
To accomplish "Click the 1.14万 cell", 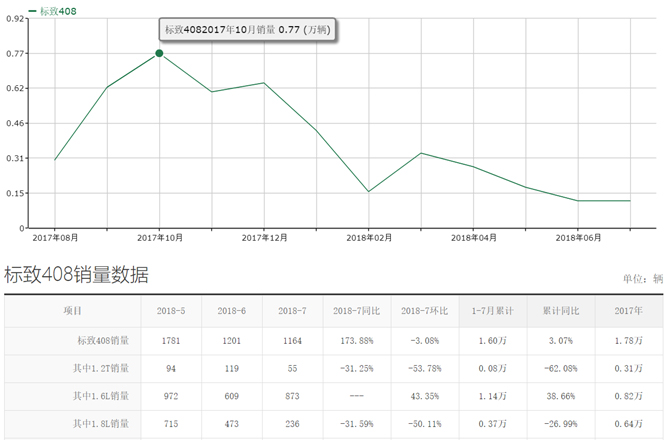I will pos(493,396).
